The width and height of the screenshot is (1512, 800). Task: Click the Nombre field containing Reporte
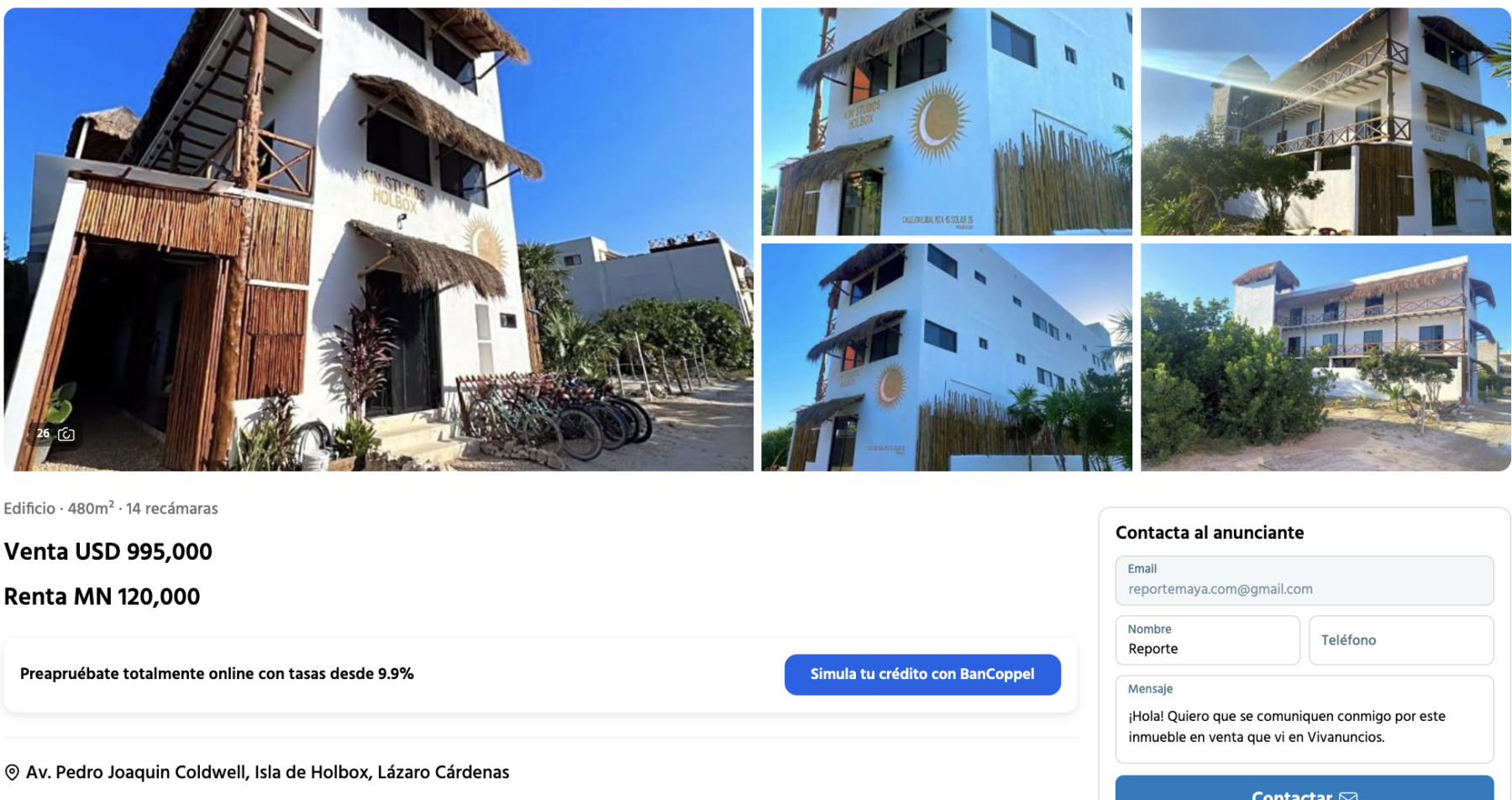tap(1207, 640)
